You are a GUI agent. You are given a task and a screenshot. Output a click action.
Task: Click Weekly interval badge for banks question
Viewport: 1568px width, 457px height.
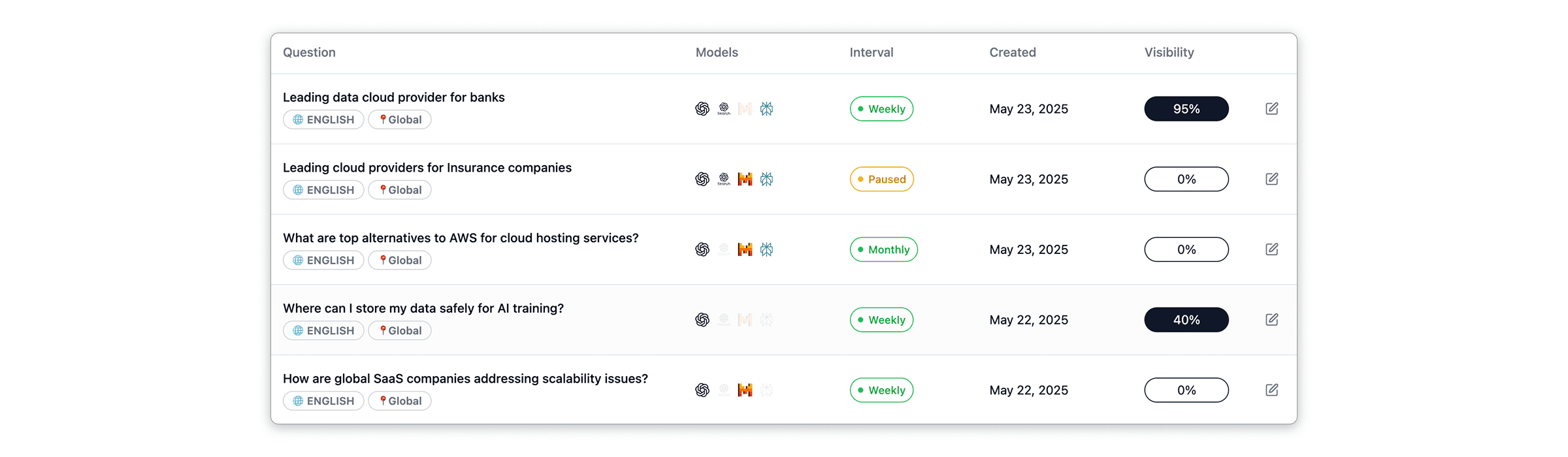pos(881,109)
